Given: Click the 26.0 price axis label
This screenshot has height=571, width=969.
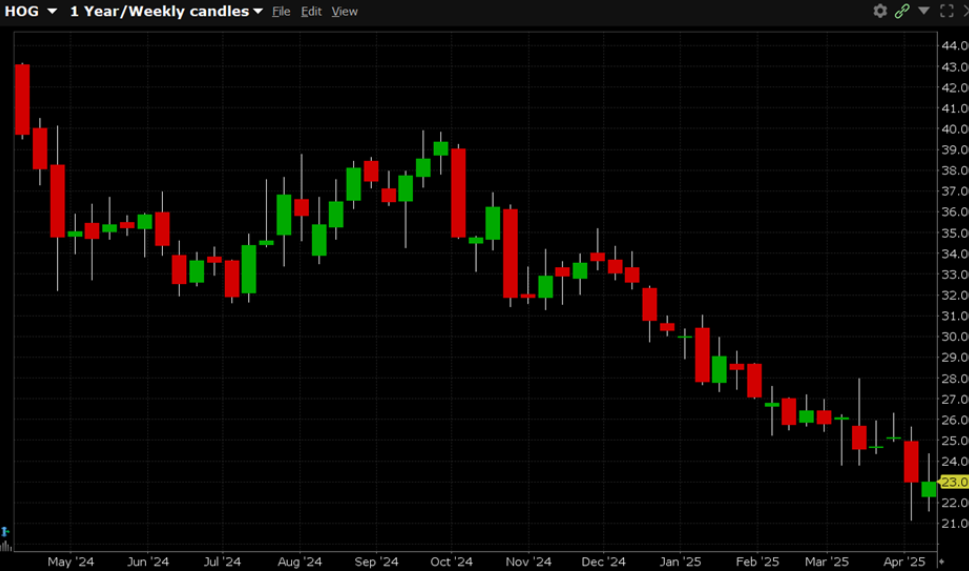Looking at the screenshot, I should tap(955, 420).
